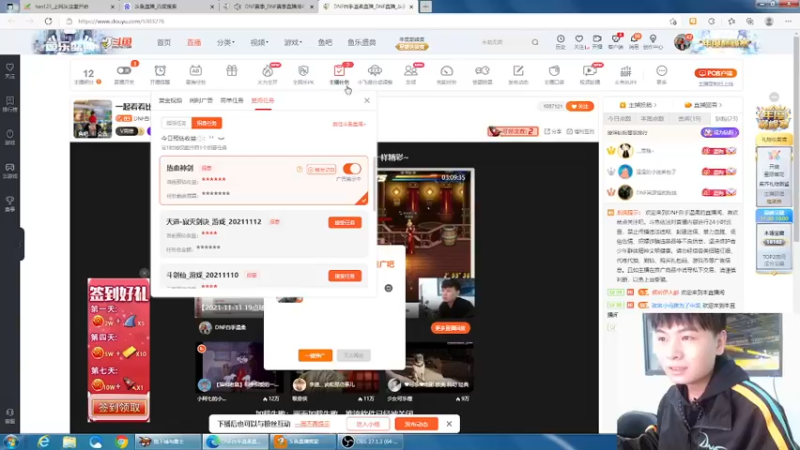Select the left gray task-type segment
Viewport: 800px width, 450px height.
pyautogui.click(x=177, y=123)
